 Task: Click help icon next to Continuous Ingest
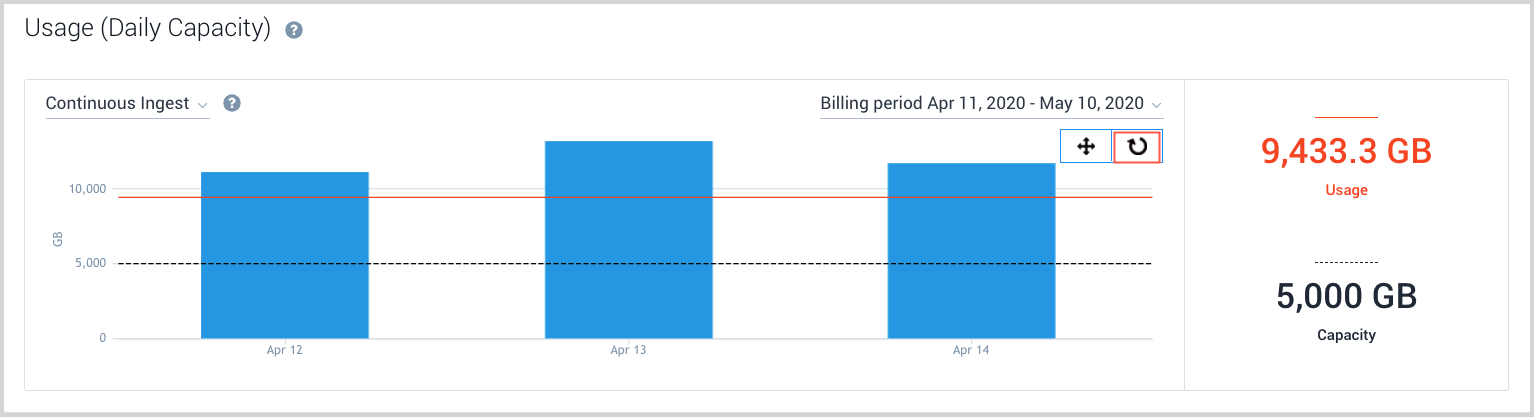232,103
